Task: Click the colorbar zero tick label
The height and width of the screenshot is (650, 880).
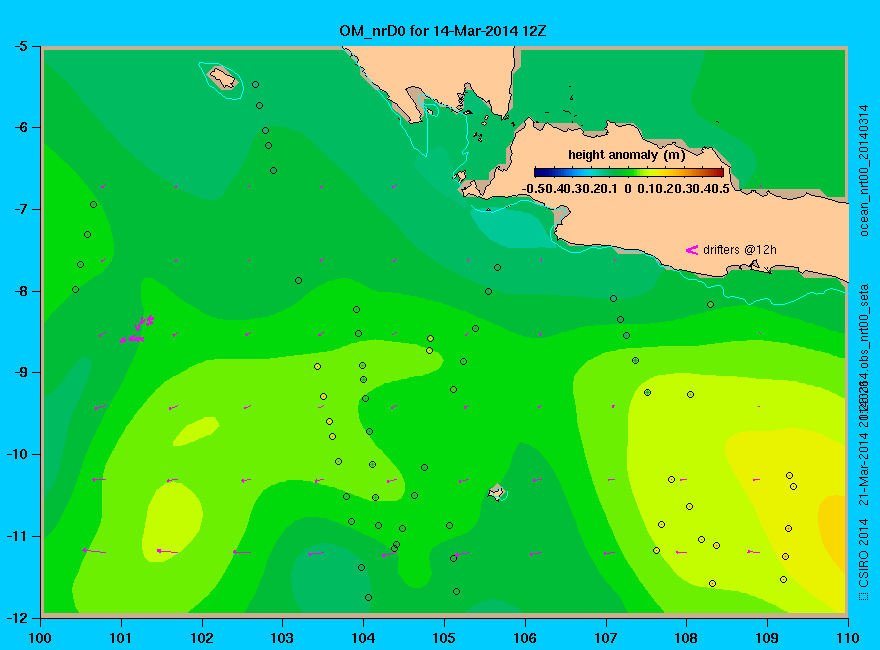Action: pyautogui.click(x=628, y=189)
